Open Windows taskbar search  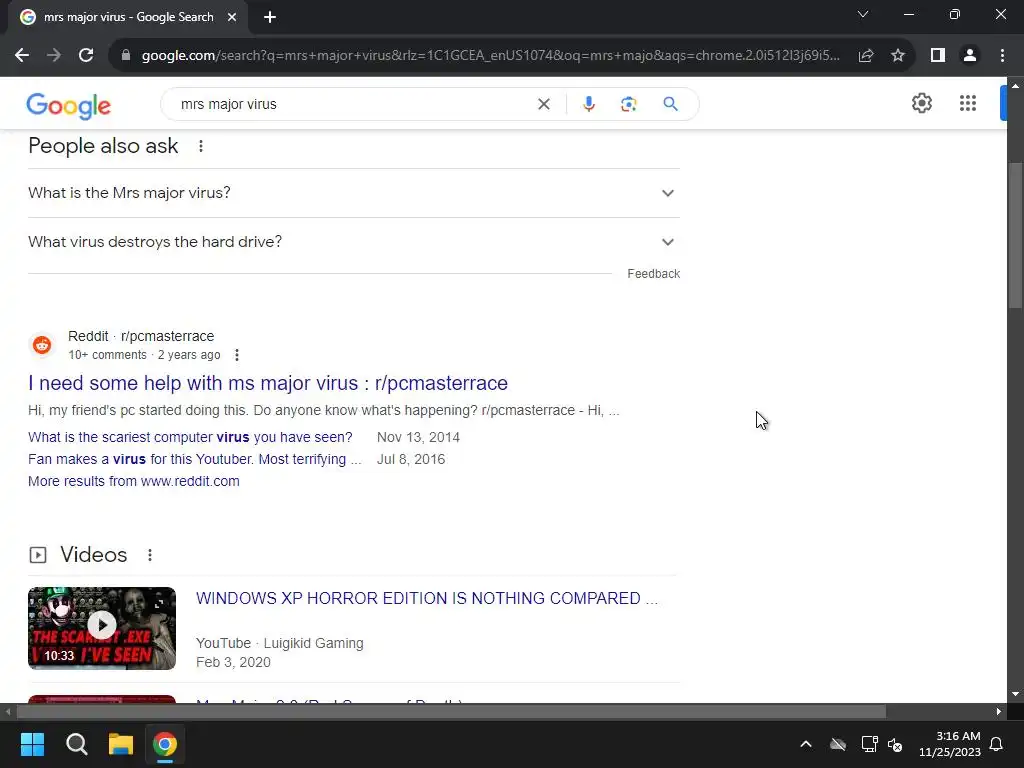coord(76,744)
